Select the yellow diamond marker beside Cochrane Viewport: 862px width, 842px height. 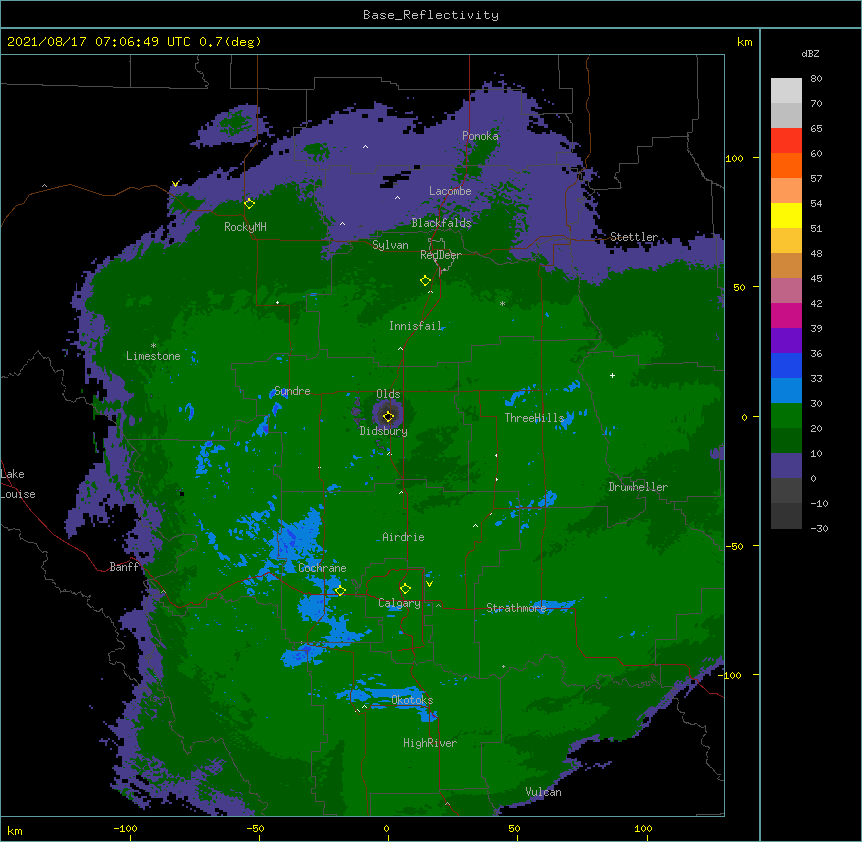pyautogui.click(x=340, y=591)
